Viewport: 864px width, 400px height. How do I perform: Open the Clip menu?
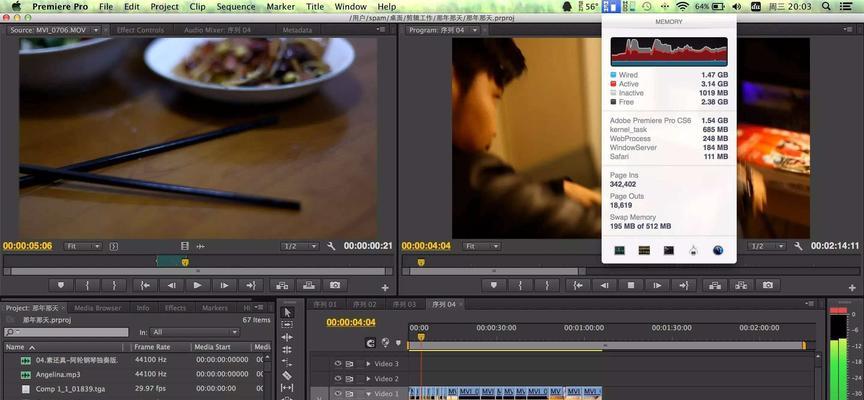click(x=197, y=7)
